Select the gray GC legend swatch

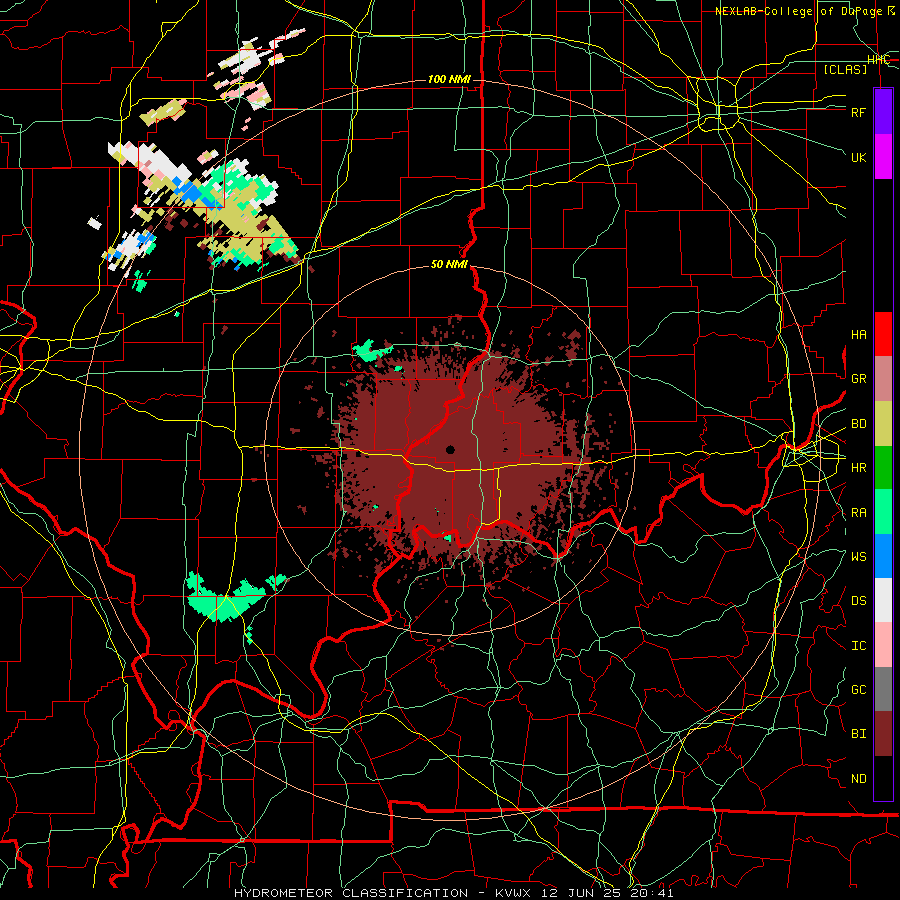883,689
